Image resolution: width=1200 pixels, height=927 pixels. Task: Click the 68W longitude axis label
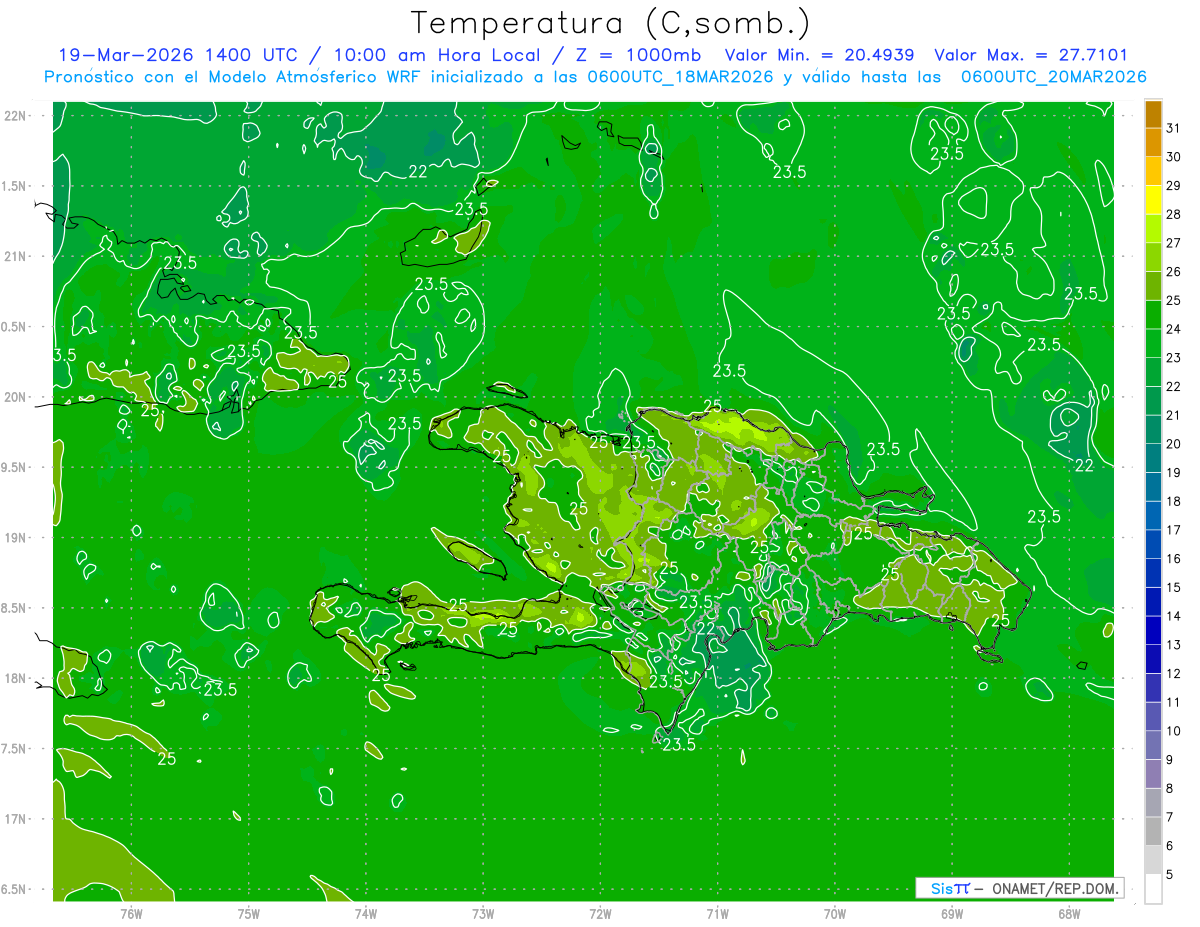[1068, 913]
